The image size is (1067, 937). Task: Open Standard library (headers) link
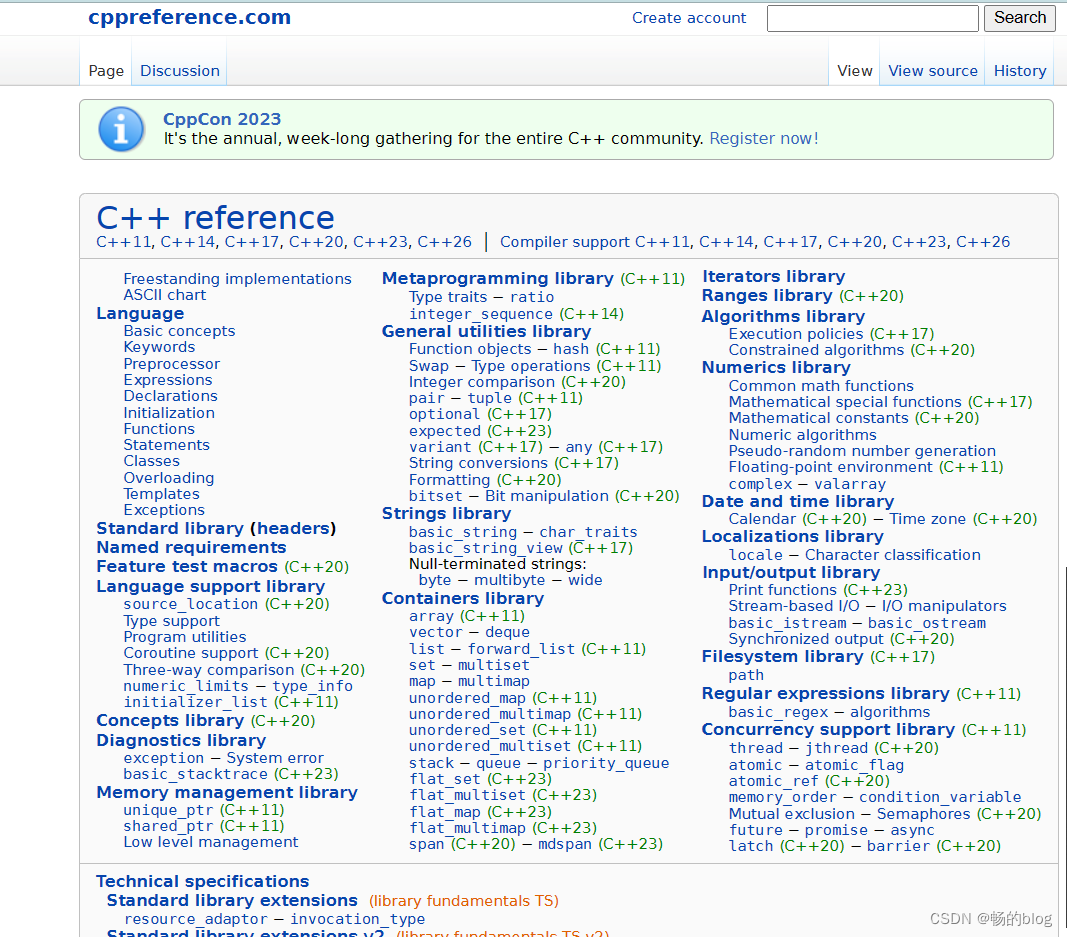pyautogui.click(x=216, y=529)
